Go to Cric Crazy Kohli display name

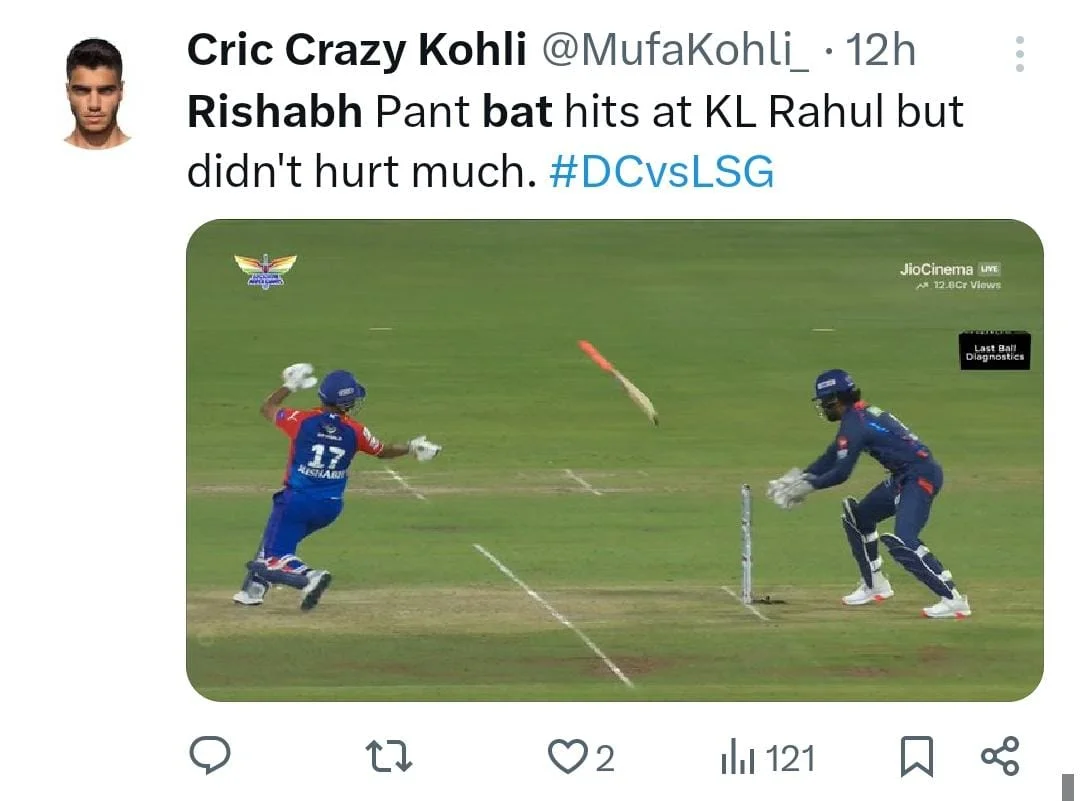357,50
